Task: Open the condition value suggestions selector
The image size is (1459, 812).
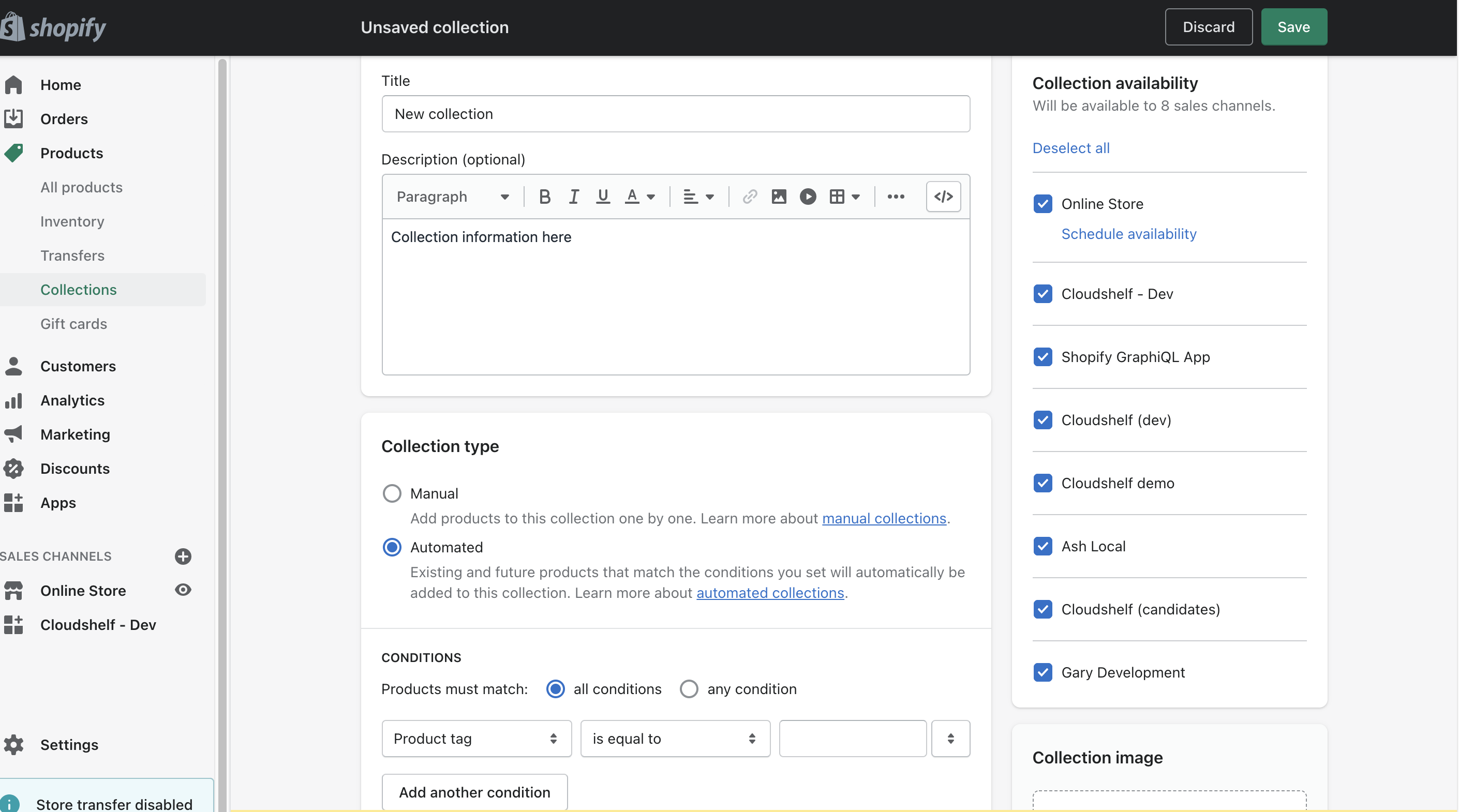Action: coord(950,739)
